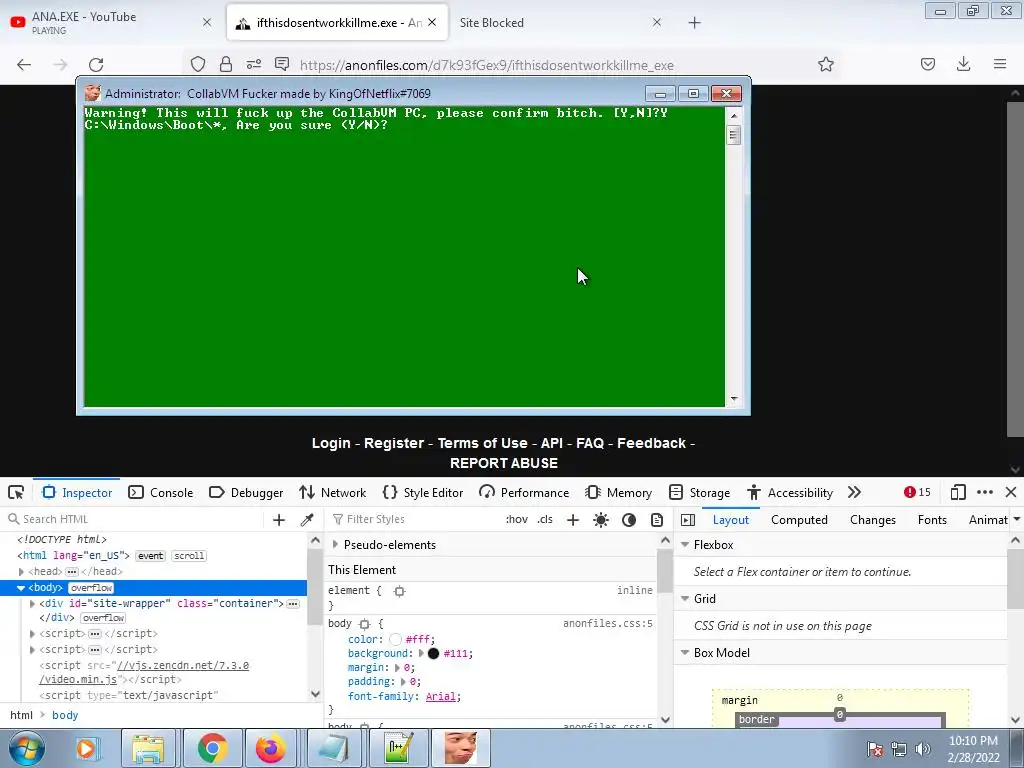Switch to the Fonts sidebar tab
The width and height of the screenshot is (1024, 768).
pyautogui.click(x=932, y=520)
